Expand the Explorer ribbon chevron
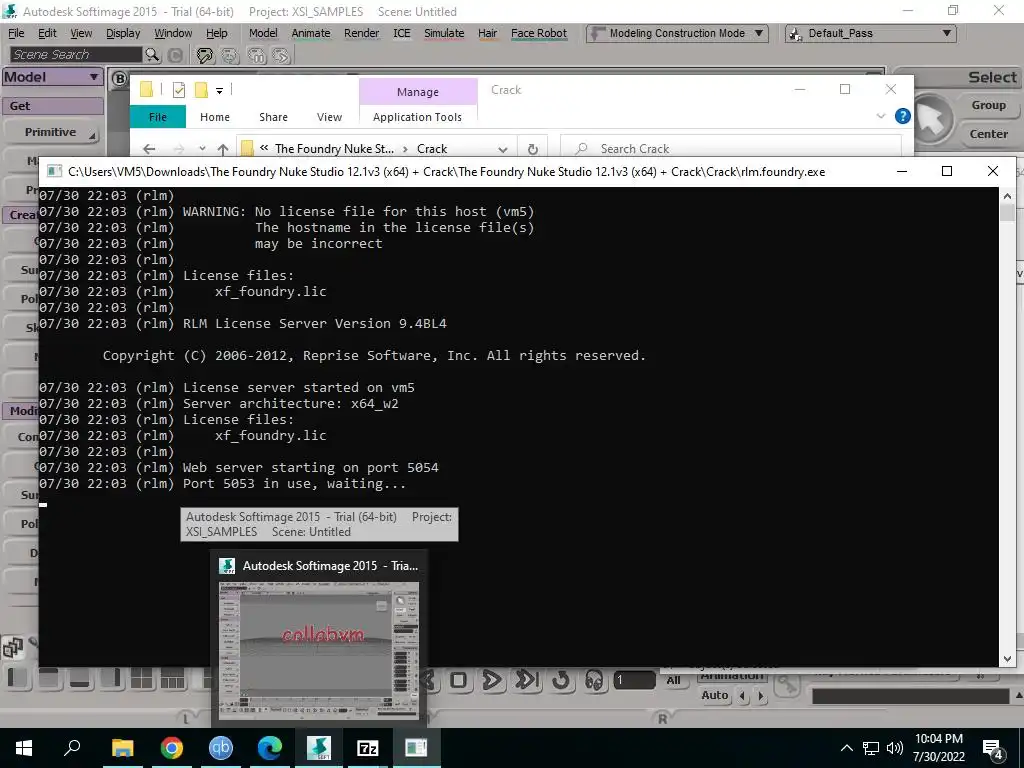1024x768 pixels. [x=880, y=116]
